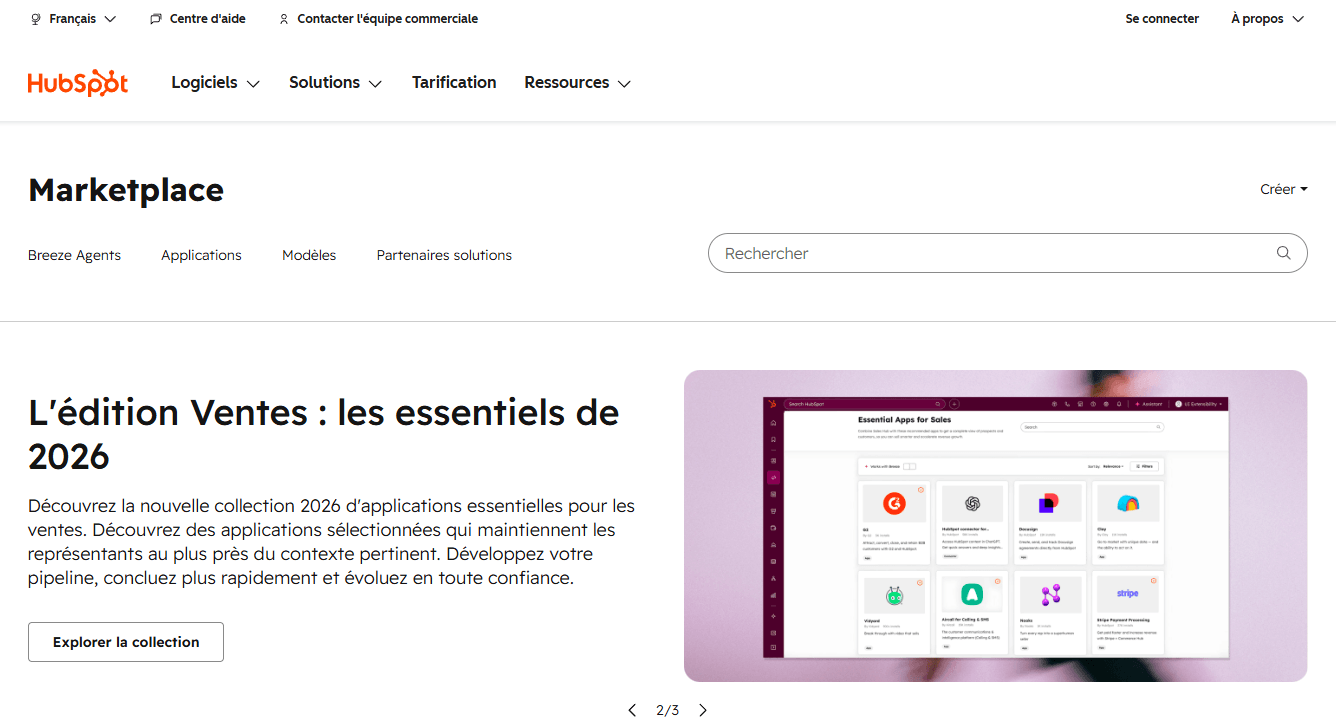Open the Créer dropdown
This screenshot has height=725, width=1336.
click(x=1284, y=189)
